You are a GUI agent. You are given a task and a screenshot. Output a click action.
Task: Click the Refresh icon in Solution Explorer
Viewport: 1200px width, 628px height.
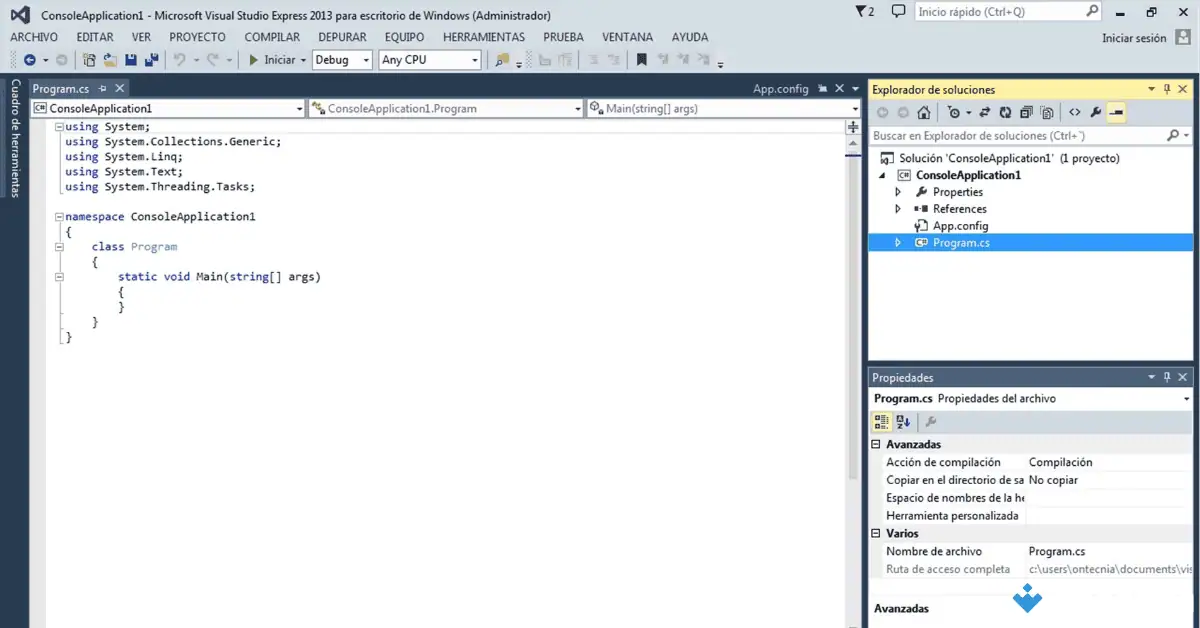1005,112
